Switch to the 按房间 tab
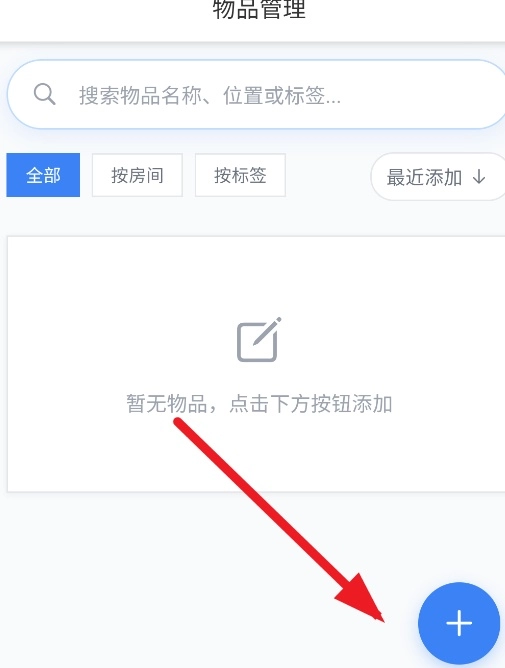Viewport: 505px width, 668px height. pos(137,175)
